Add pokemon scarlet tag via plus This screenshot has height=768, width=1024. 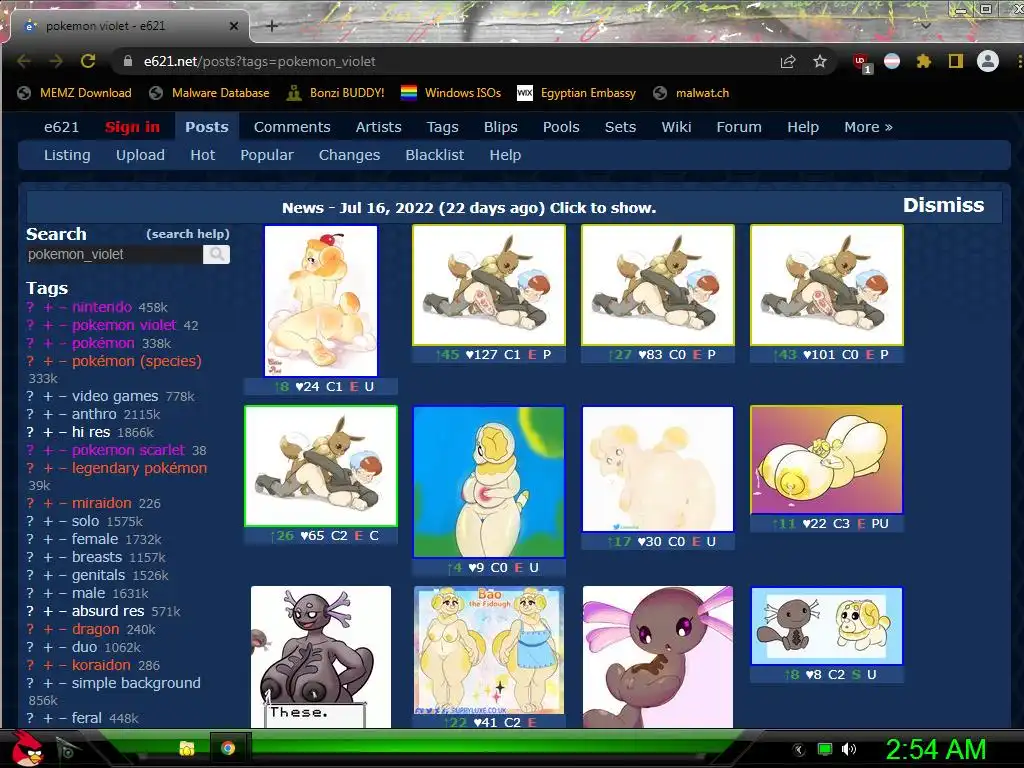[x=48, y=451]
